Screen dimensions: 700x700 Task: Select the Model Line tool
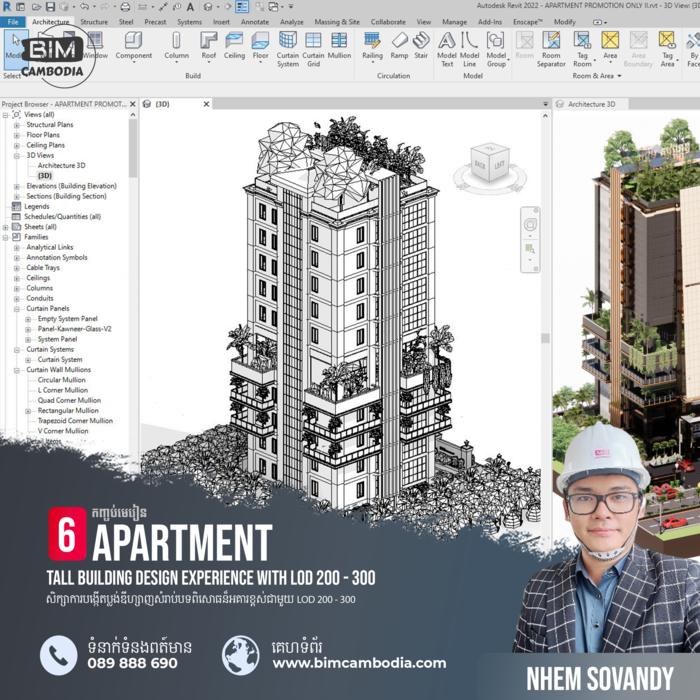point(469,49)
